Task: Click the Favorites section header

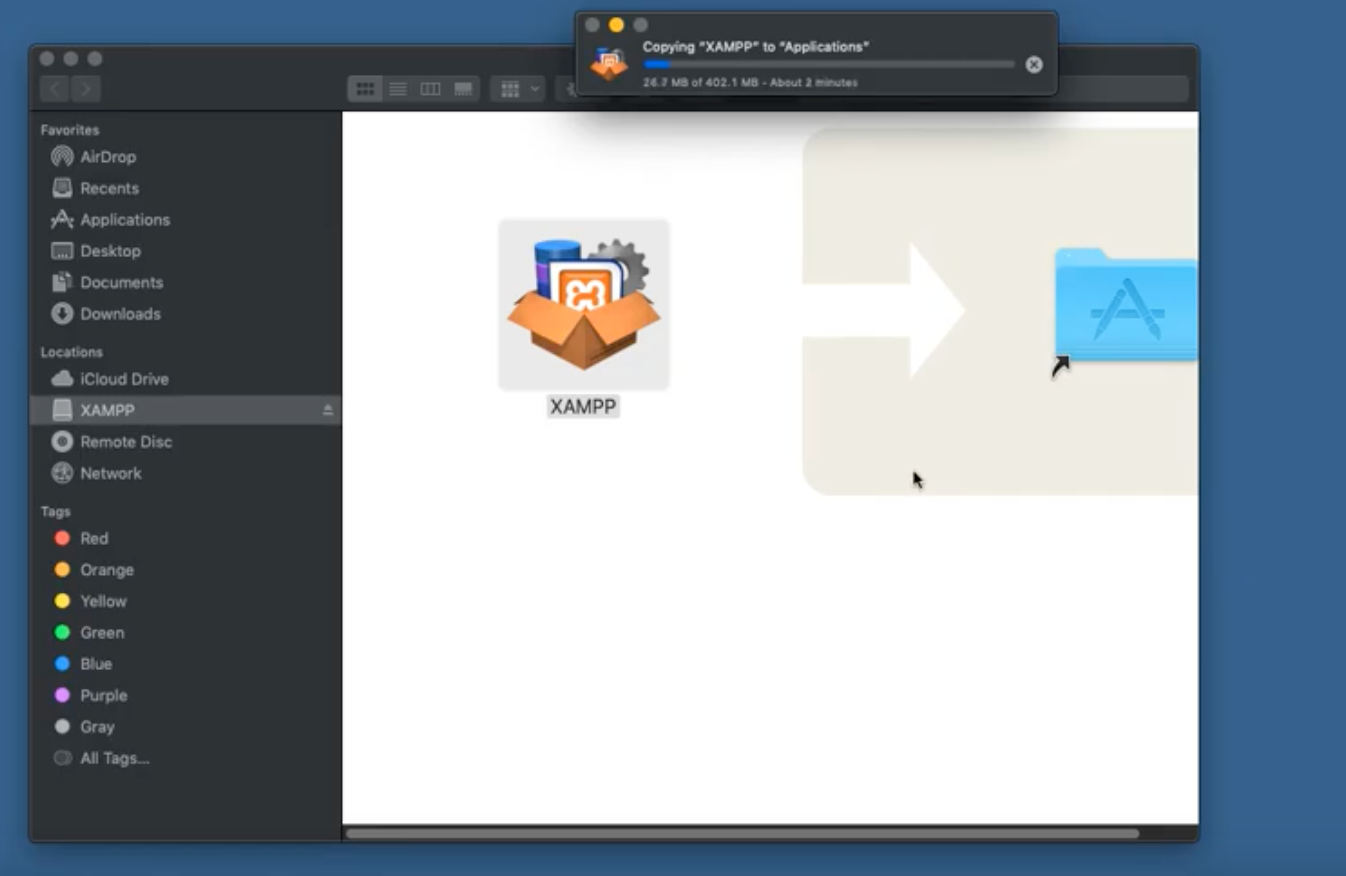Action: [70, 130]
